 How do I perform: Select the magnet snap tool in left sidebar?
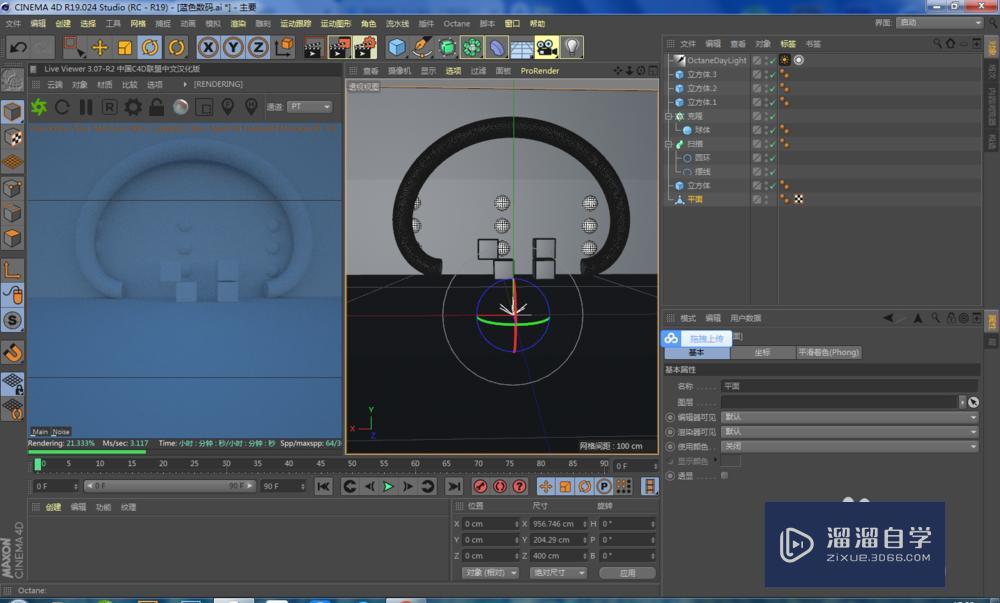pyautogui.click(x=13, y=352)
